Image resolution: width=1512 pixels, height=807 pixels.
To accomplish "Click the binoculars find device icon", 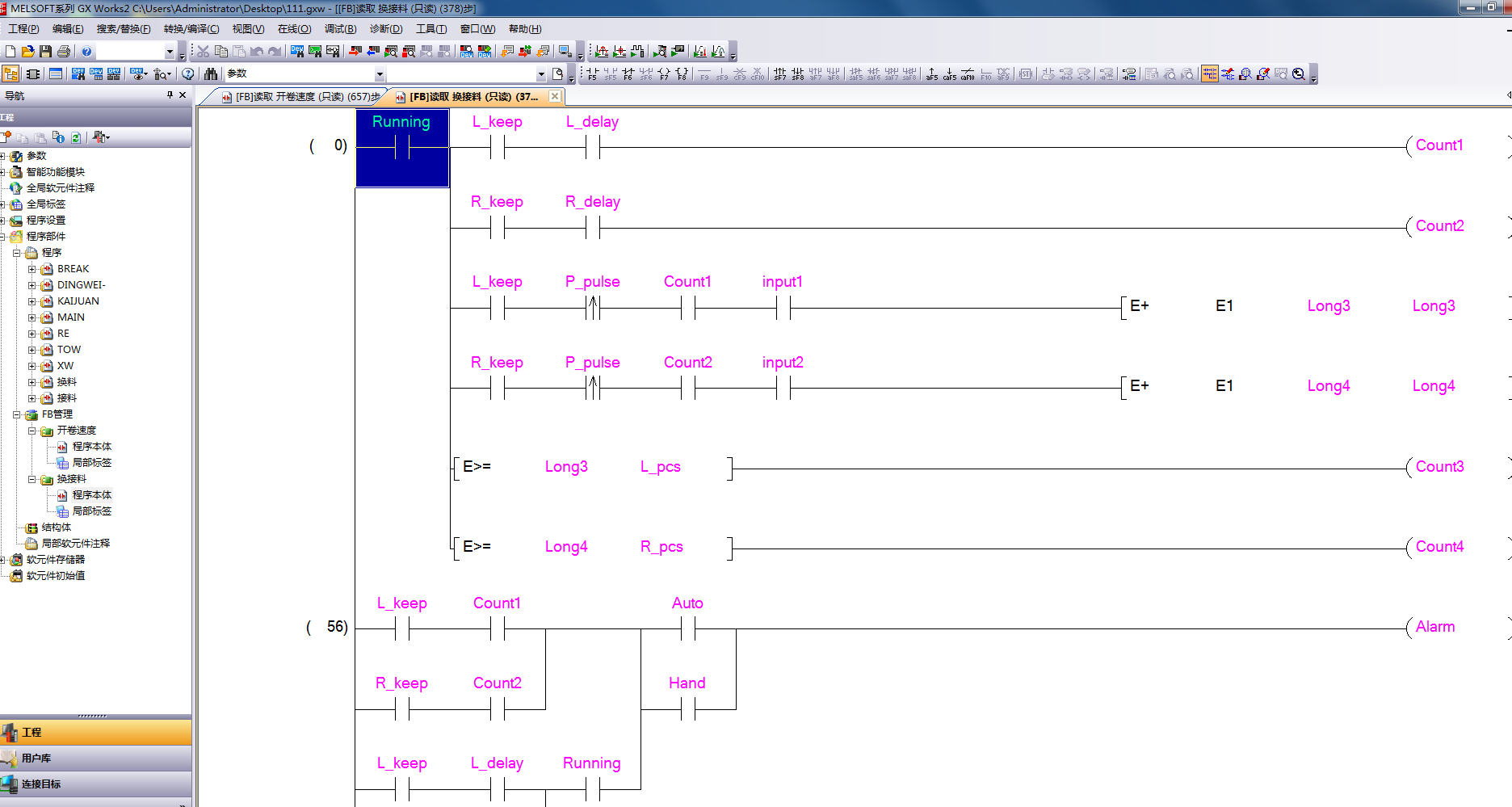I will (x=211, y=74).
